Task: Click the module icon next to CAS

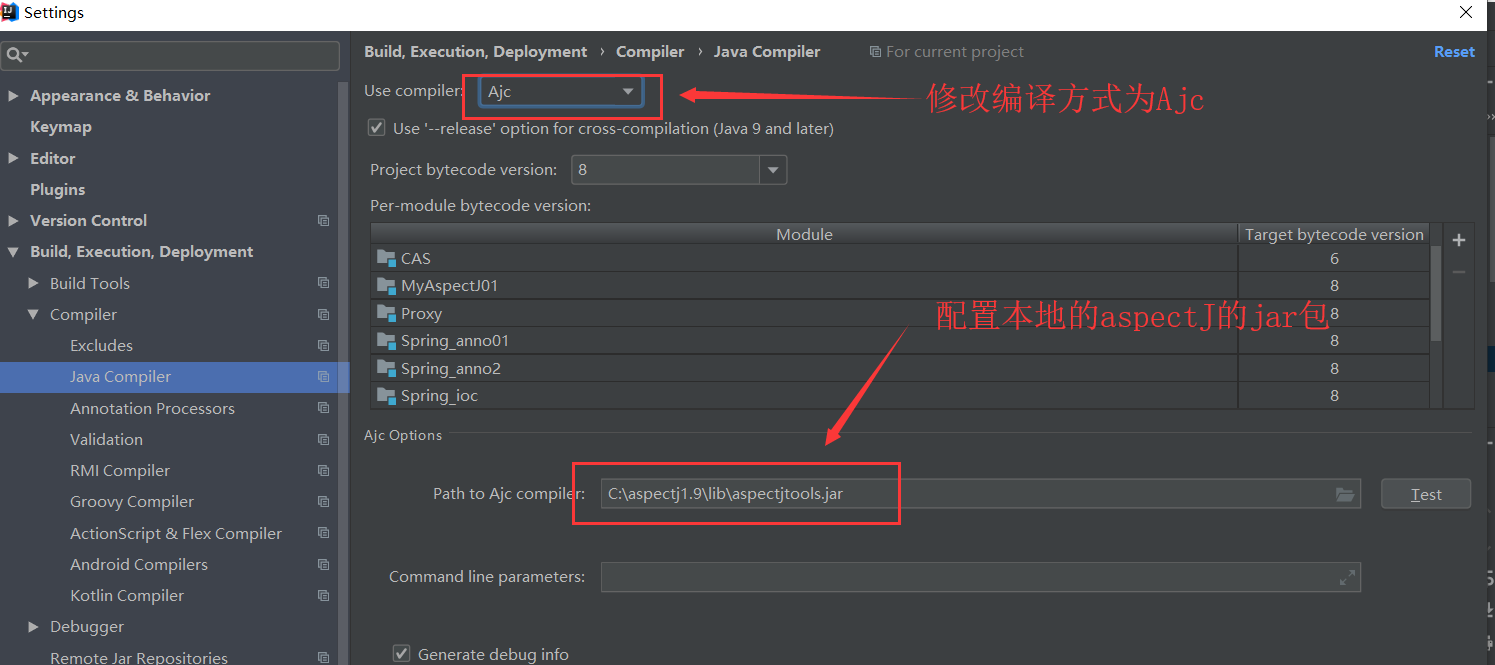Action: click(387, 258)
